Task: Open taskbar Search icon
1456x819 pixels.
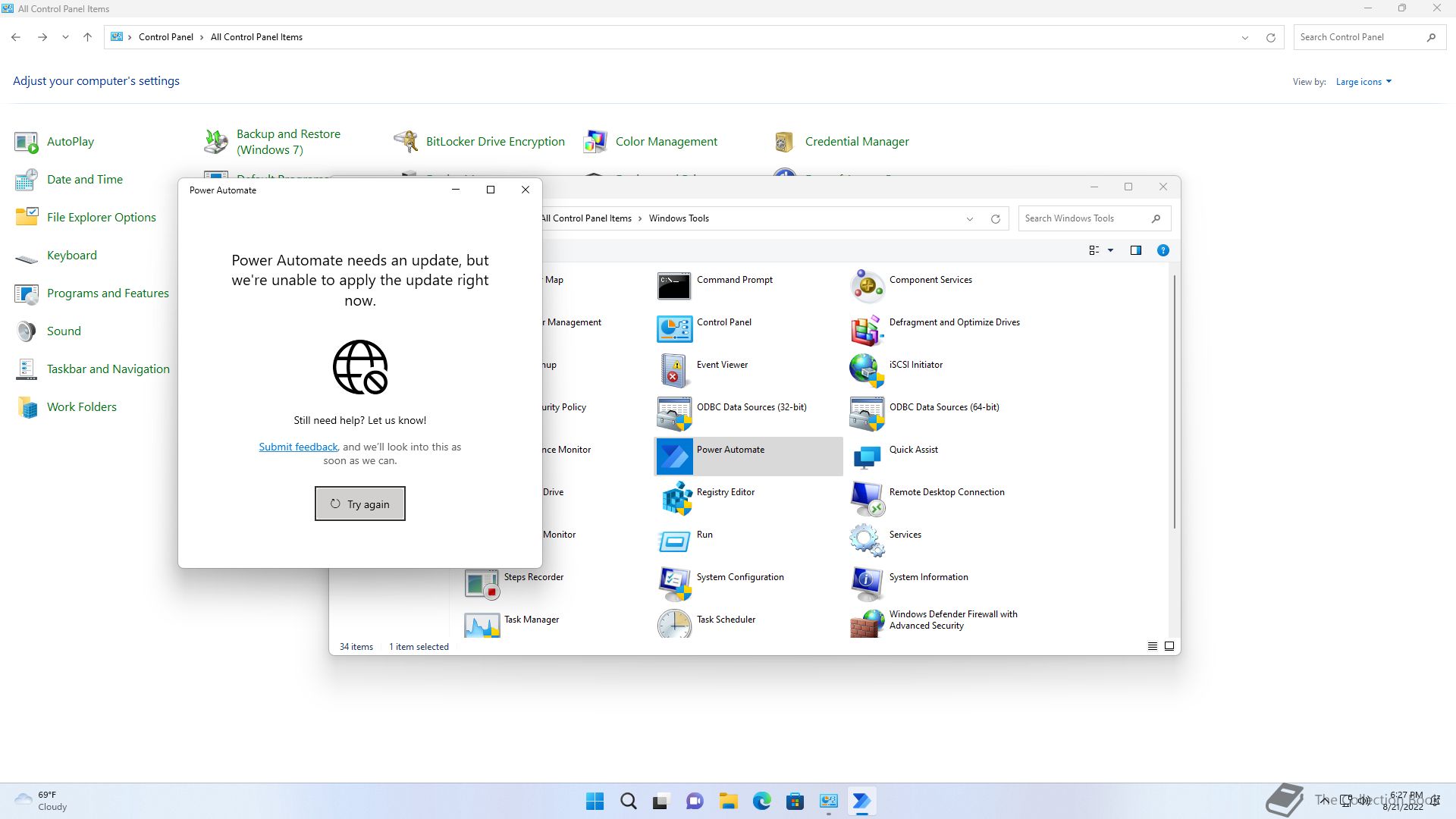Action: pyautogui.click(x=628, y=801)
